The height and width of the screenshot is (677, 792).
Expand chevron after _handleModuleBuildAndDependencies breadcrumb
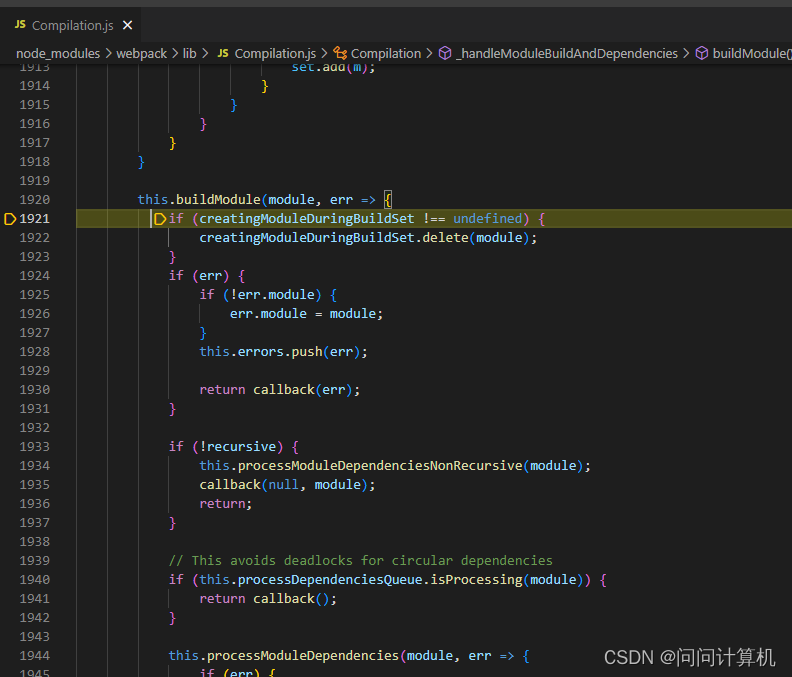tap(686, 53)
